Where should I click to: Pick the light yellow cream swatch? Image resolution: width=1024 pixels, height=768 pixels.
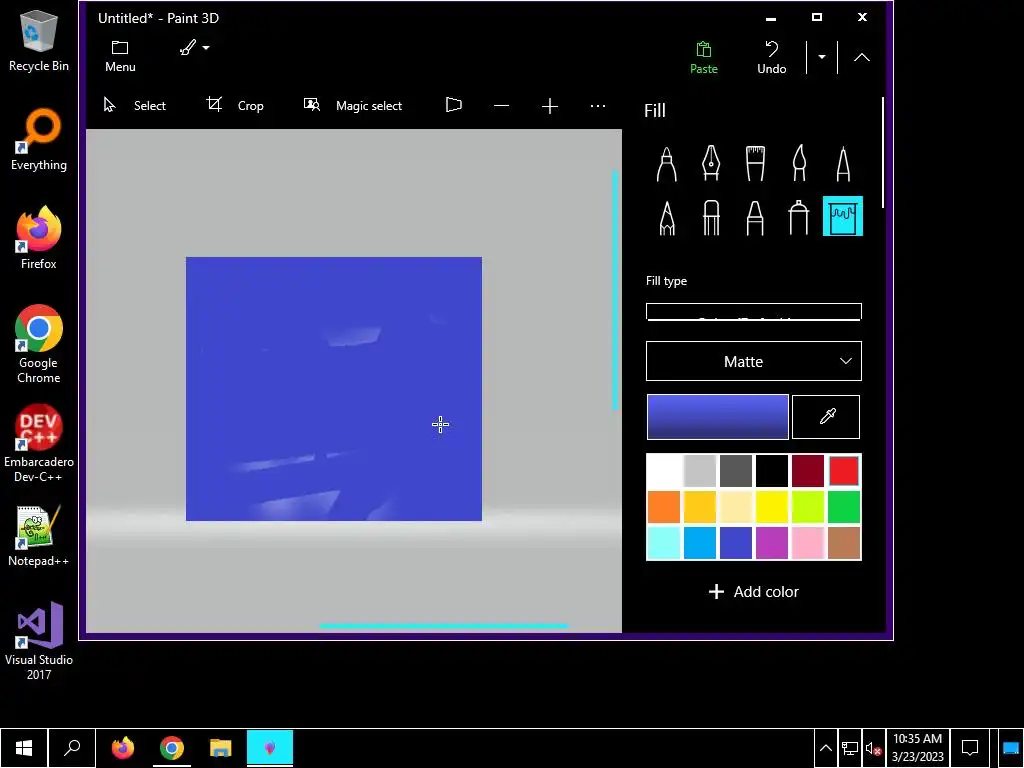(x=736, y=507)
